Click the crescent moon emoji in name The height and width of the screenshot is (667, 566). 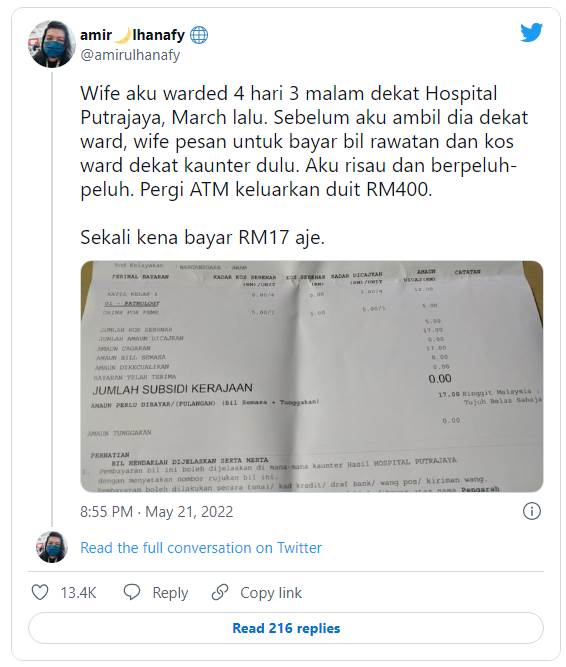pos(122,35)
